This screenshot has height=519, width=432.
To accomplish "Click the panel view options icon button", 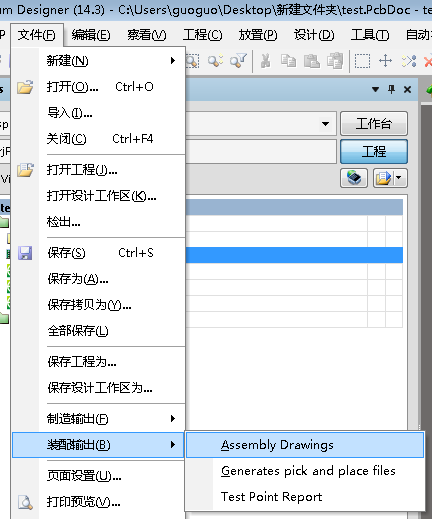I will click(383, 178).
